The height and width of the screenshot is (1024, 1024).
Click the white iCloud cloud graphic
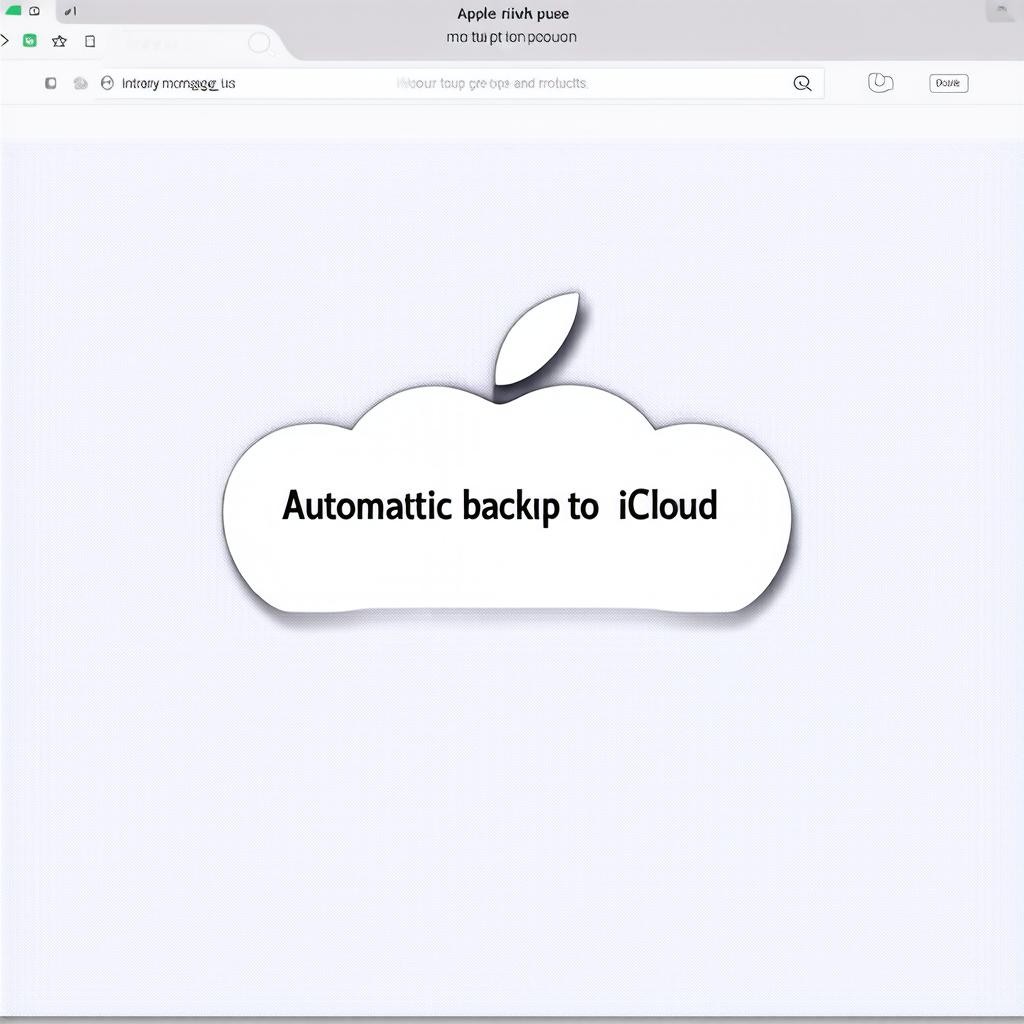click(507, 560)
